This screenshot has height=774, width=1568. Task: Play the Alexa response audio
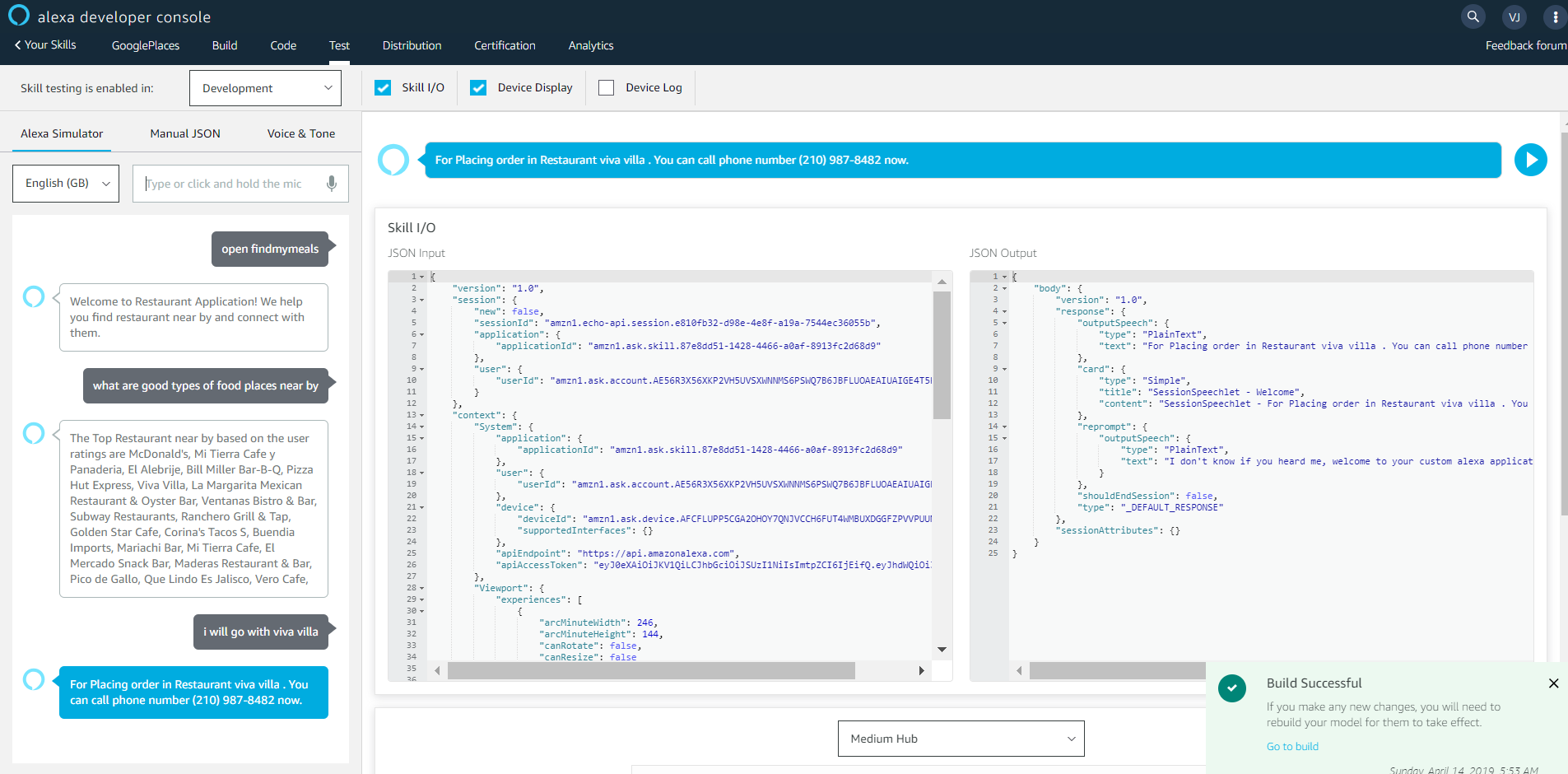[x=1531, y=160]
